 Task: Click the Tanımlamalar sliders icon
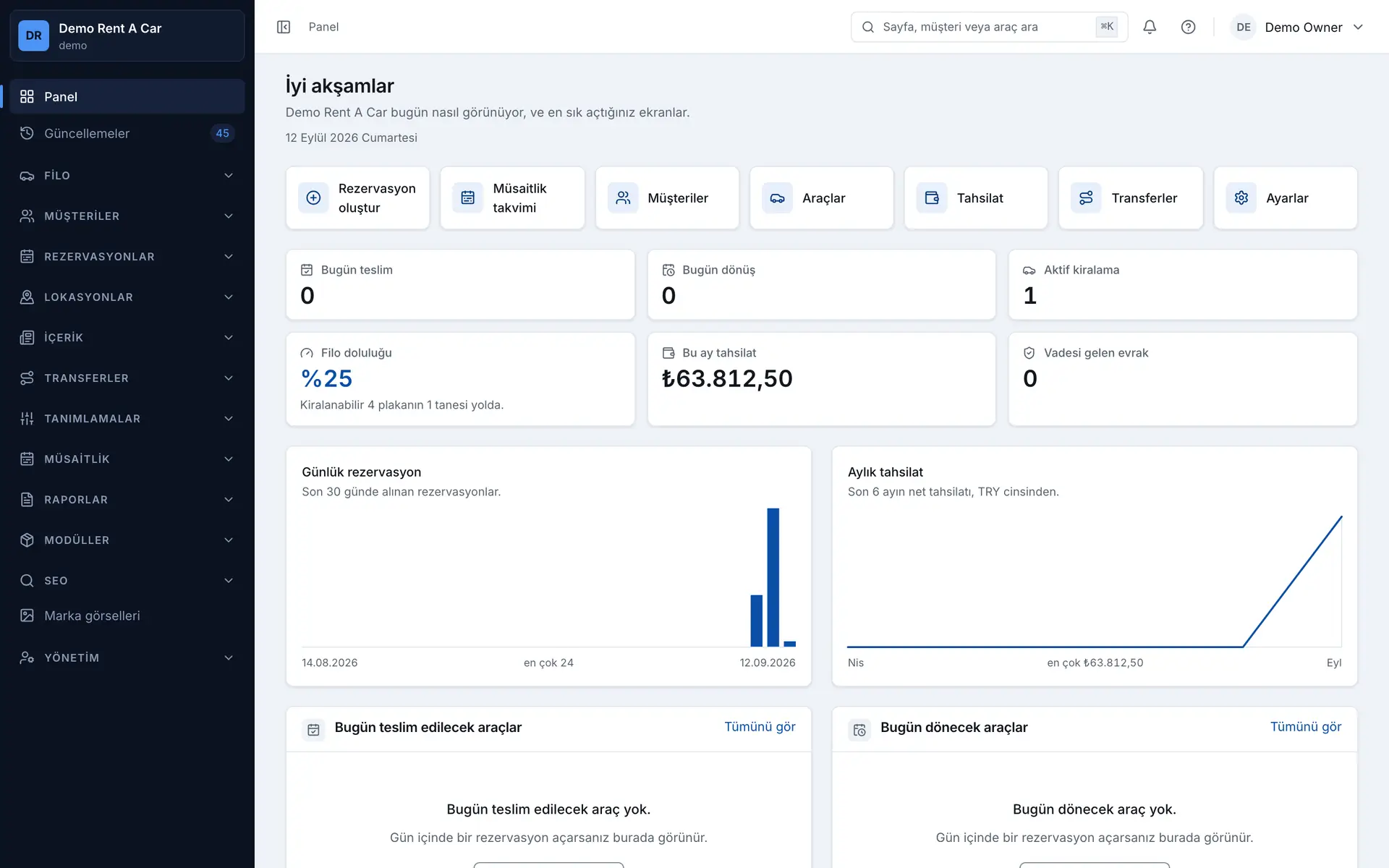[27, 419]
